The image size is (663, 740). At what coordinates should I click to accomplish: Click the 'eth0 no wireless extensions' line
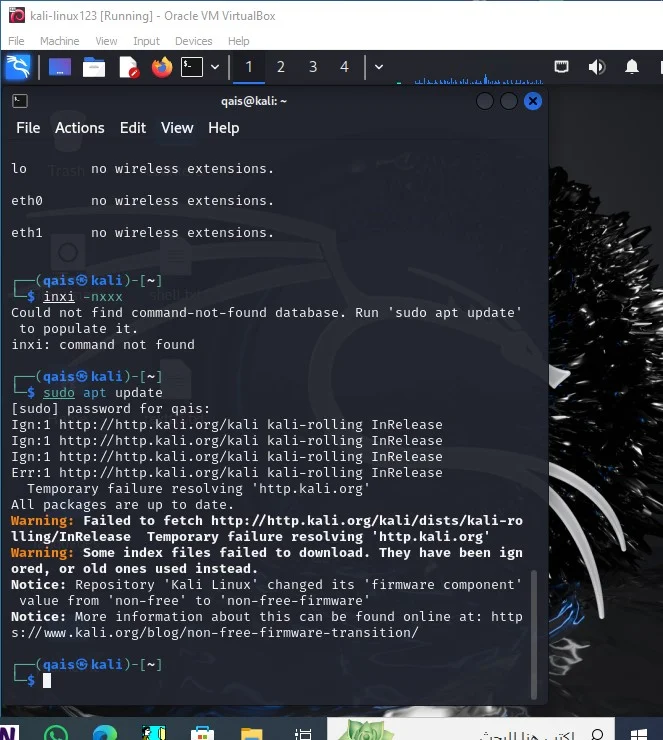click(142, 201)
